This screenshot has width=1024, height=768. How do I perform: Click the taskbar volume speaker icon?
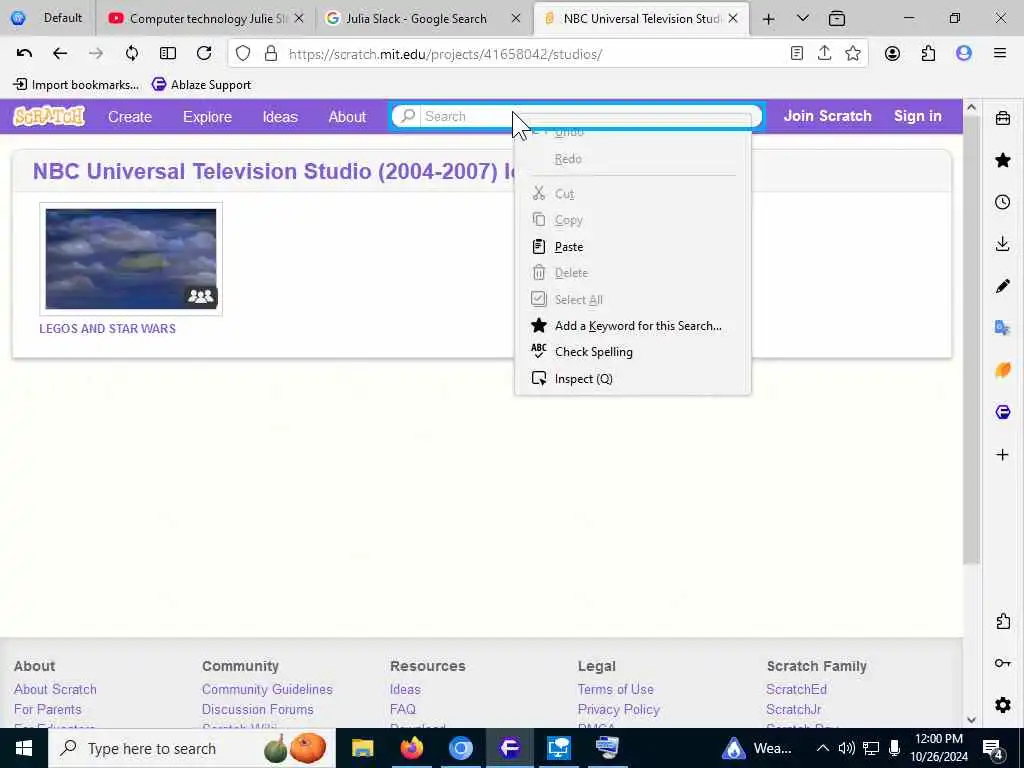(x=846, y=748)
